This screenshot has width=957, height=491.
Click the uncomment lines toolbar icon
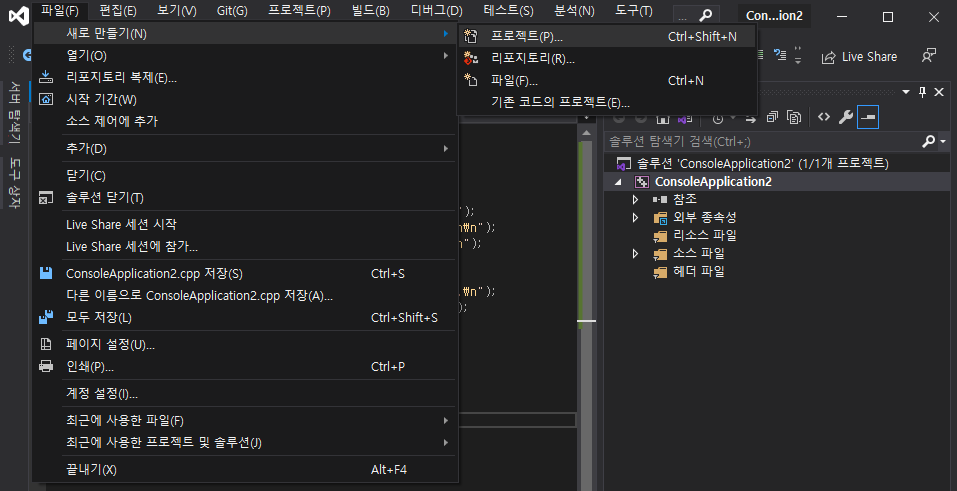[780, 56]
